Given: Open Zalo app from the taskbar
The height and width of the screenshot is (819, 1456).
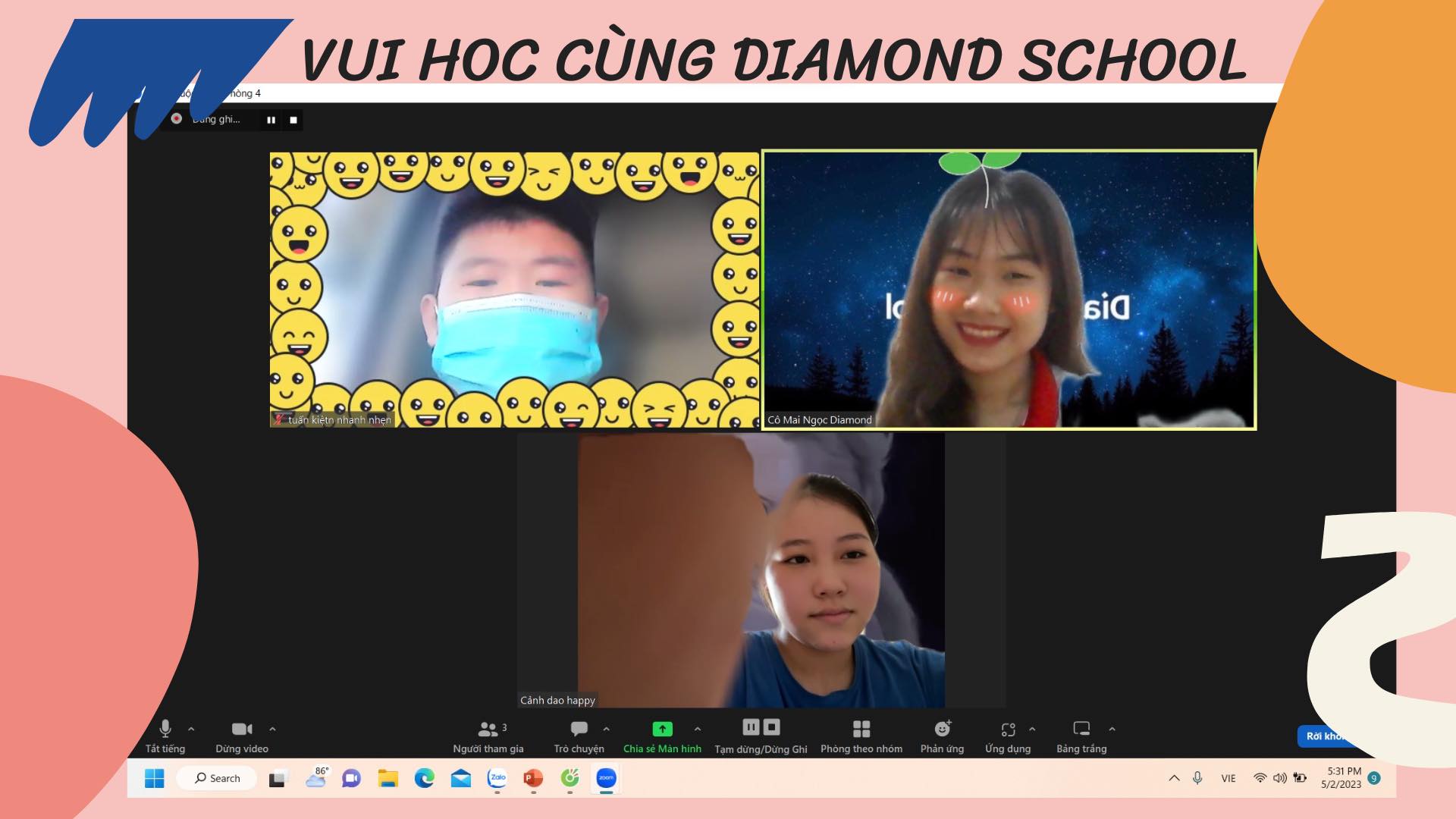Looking at the screenshot, I should 497,778.
